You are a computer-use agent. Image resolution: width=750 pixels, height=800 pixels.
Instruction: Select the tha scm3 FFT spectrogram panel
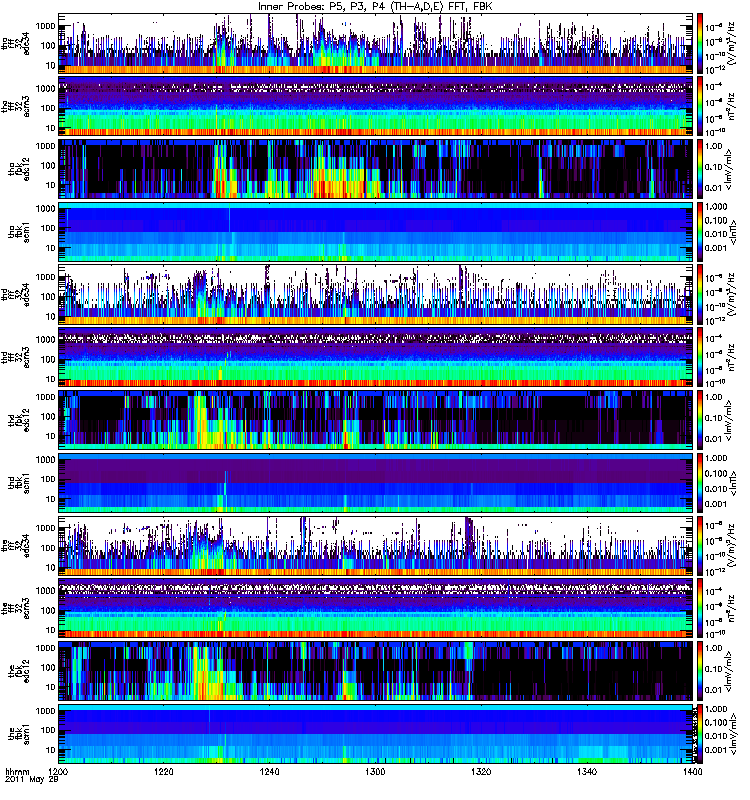click(376, 107)
